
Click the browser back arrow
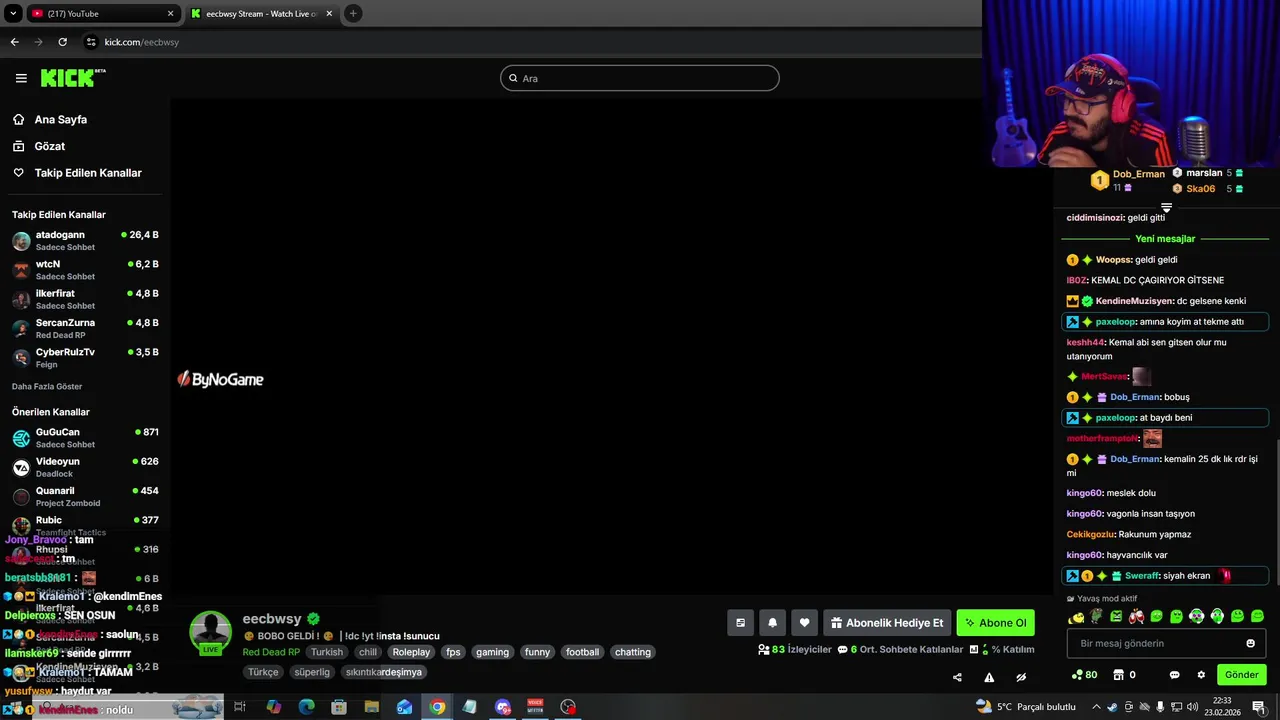click(14, 42)
